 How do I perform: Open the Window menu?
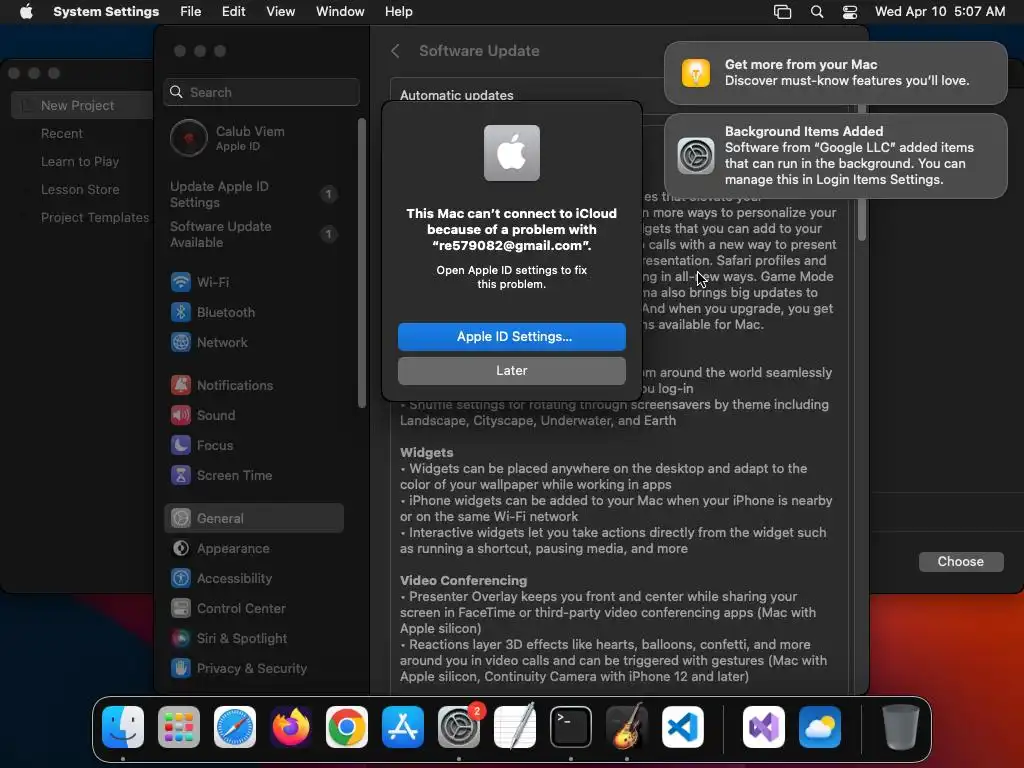click(x=340, y=12)
